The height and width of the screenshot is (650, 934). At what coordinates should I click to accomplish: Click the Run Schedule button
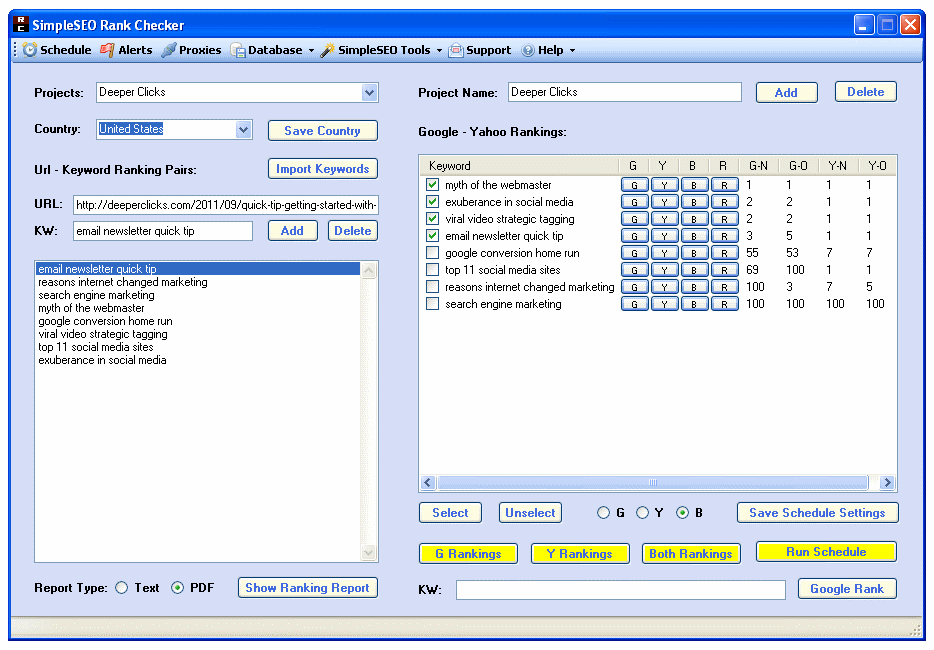[x=826, y=552]
